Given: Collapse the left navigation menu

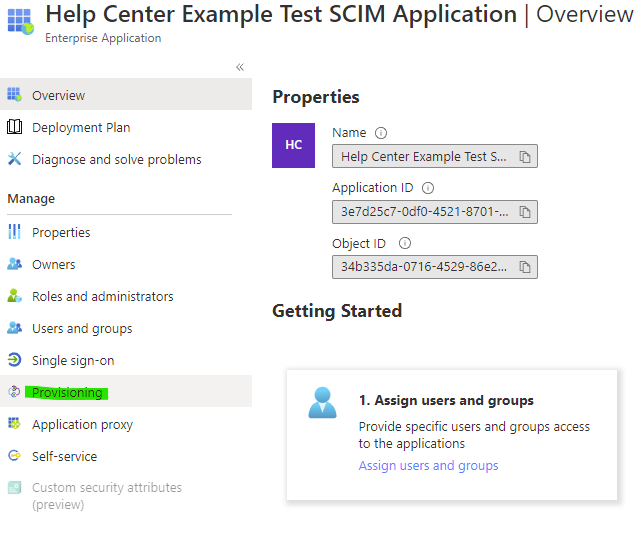Looking at the screenshot, I should coord(240,67).
